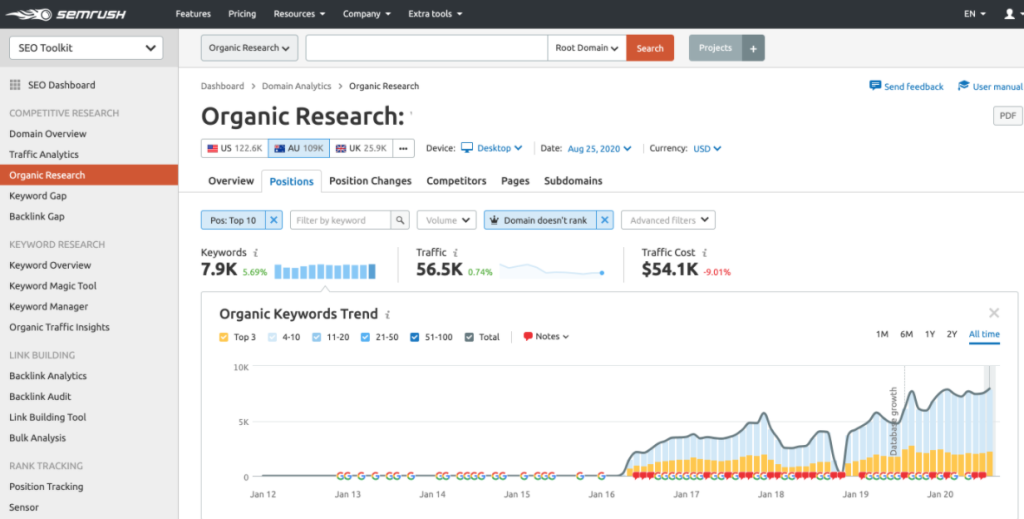Viewport: 1024px width, 519px height.
Task: Select the 6M time range
Action: pos(906,334)
